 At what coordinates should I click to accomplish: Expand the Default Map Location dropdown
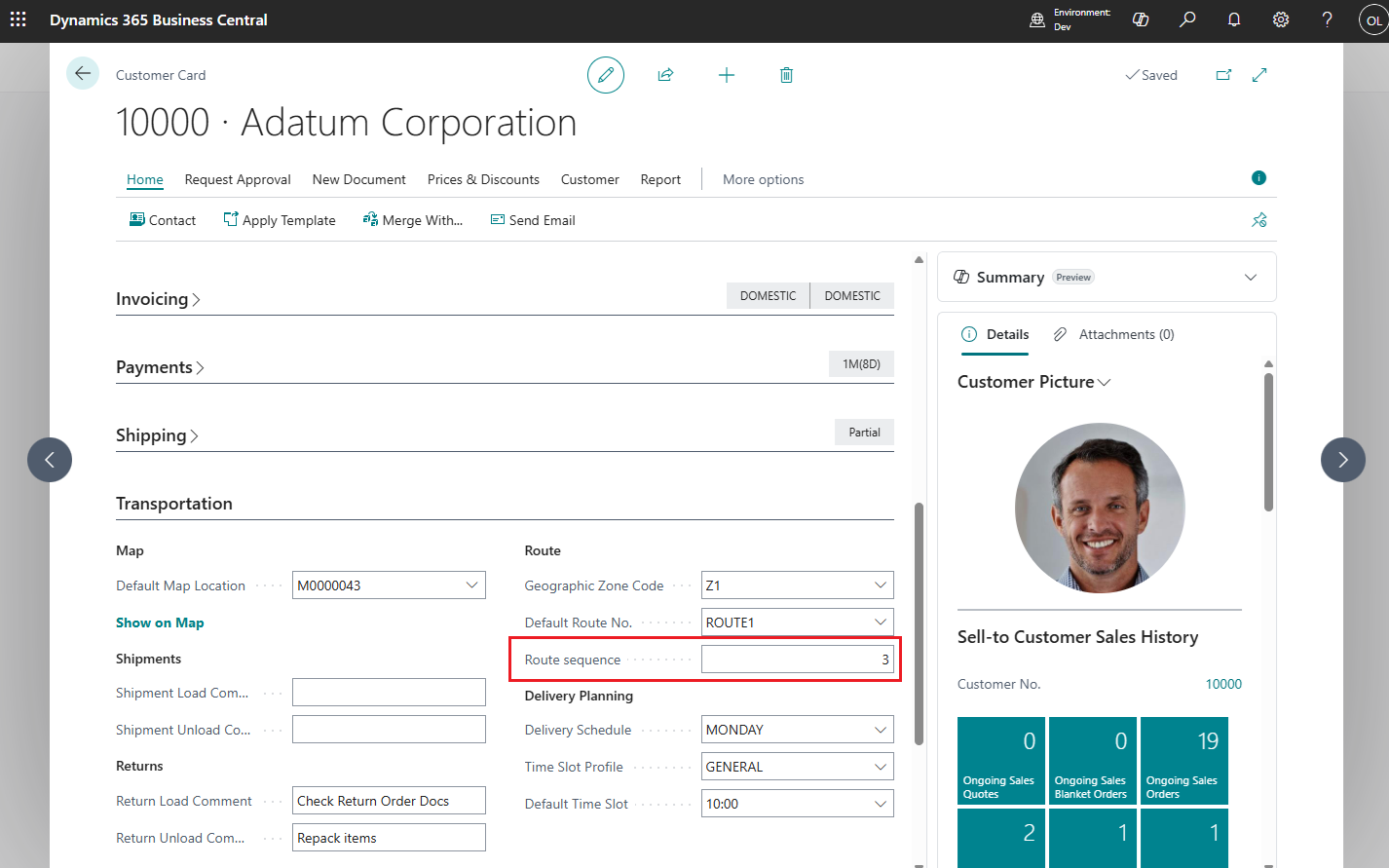coord(471,585)
